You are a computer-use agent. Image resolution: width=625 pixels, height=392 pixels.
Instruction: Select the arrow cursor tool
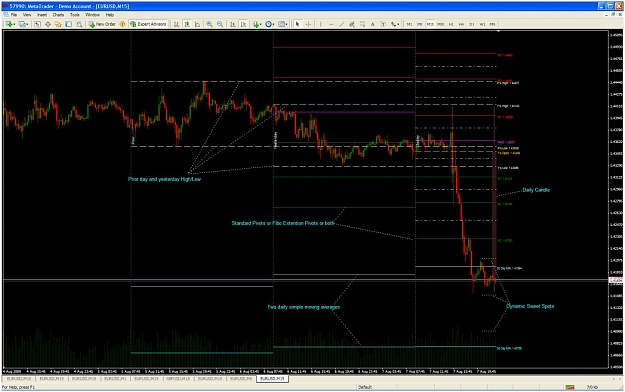pyautogui.click(x=297, y=24)
